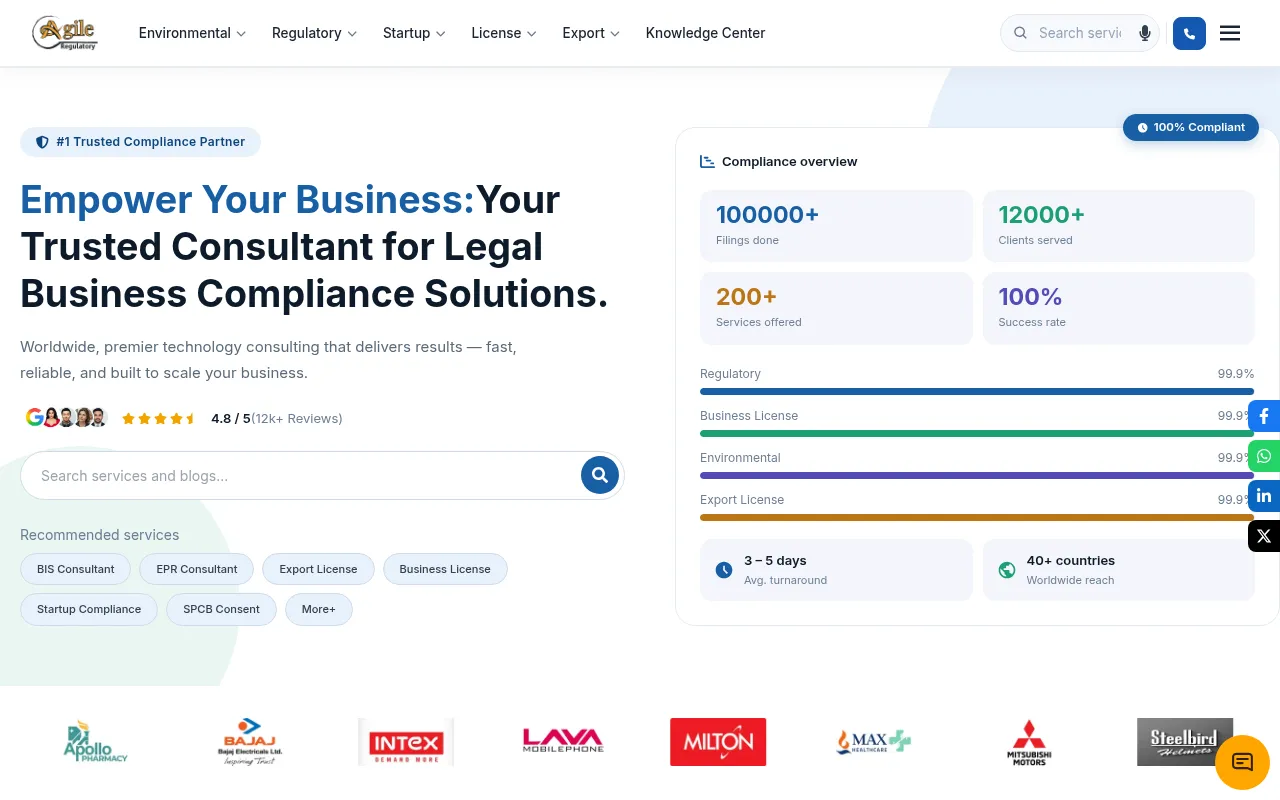
Task: Select the EPR Consultant chip
Action: [x=197, y=569]
